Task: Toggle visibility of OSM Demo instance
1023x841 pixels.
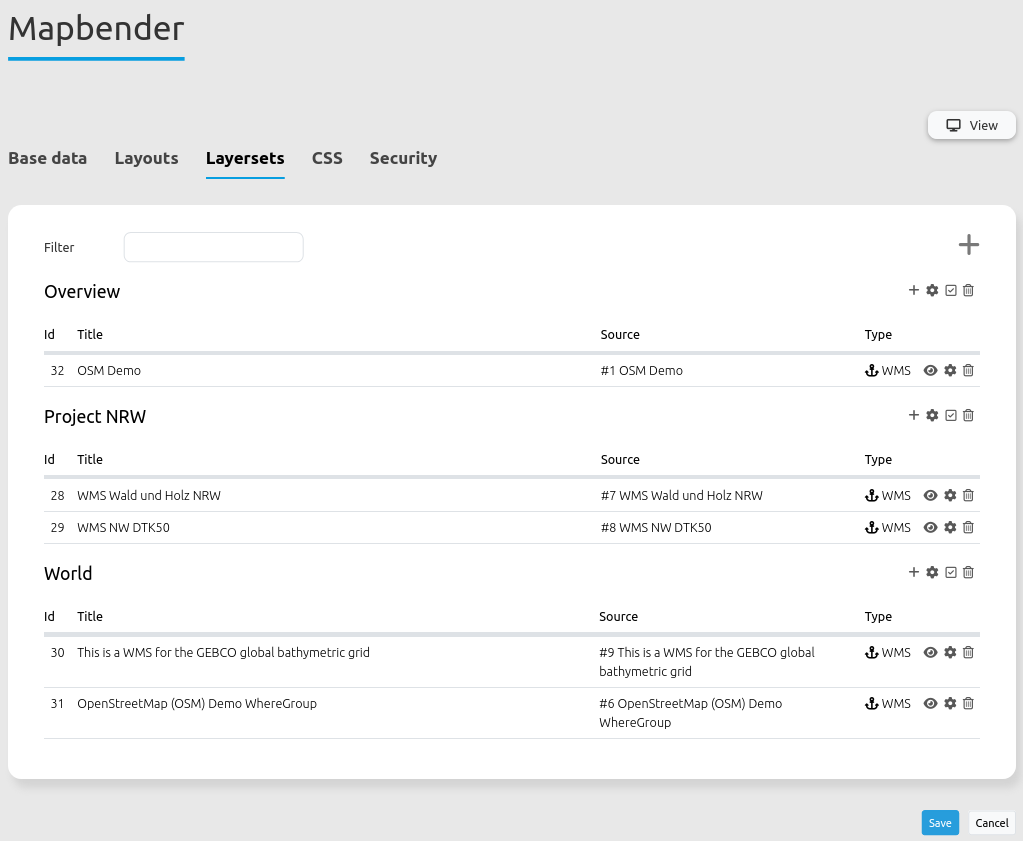Action: (930, 370)
